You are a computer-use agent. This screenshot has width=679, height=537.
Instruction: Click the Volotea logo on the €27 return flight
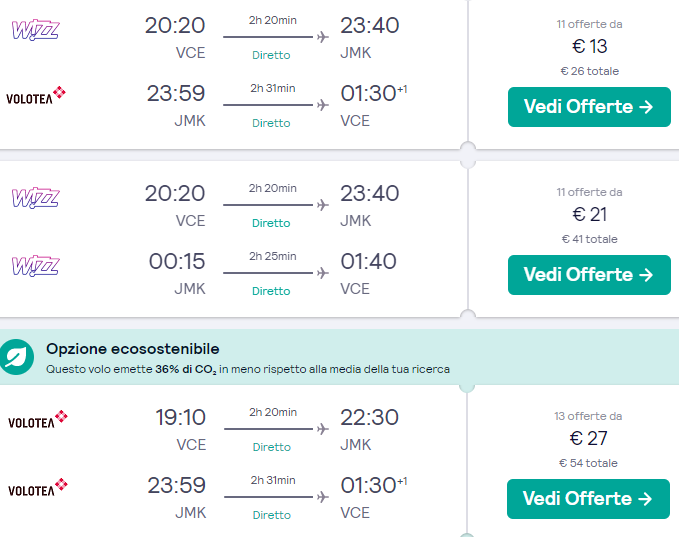coord(37,488)
